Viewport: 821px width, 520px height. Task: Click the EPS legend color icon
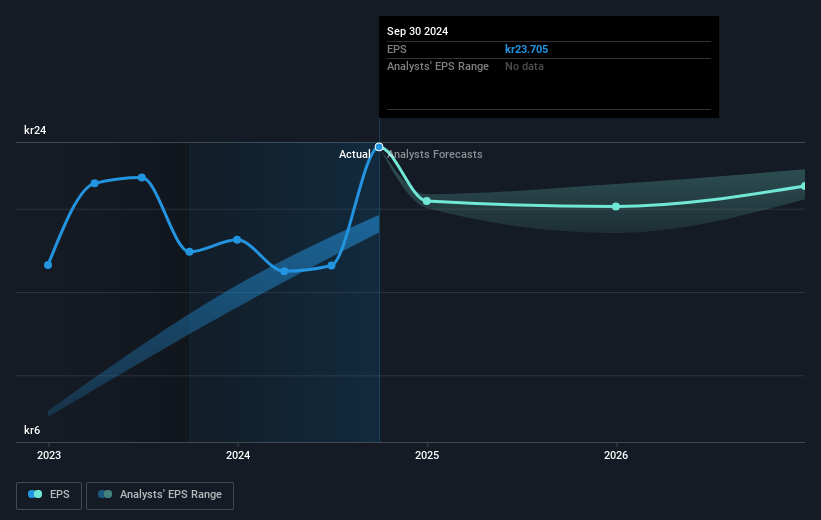point(35,494)
